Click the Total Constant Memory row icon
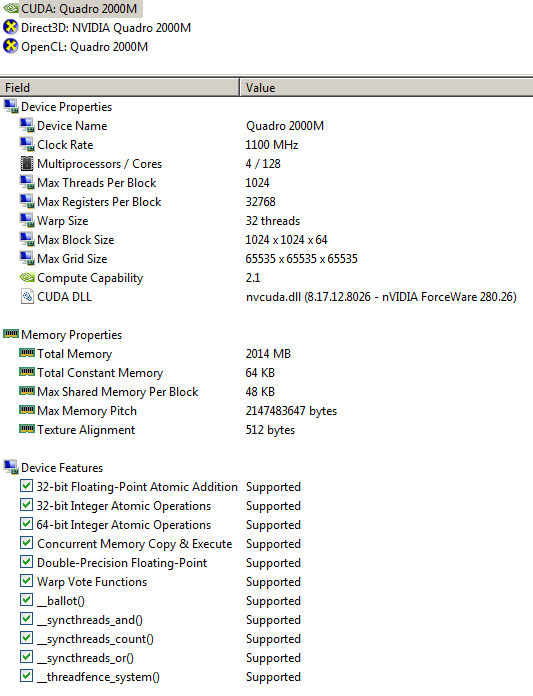Viewport: 533px width, 696px height. click(27, 372)
